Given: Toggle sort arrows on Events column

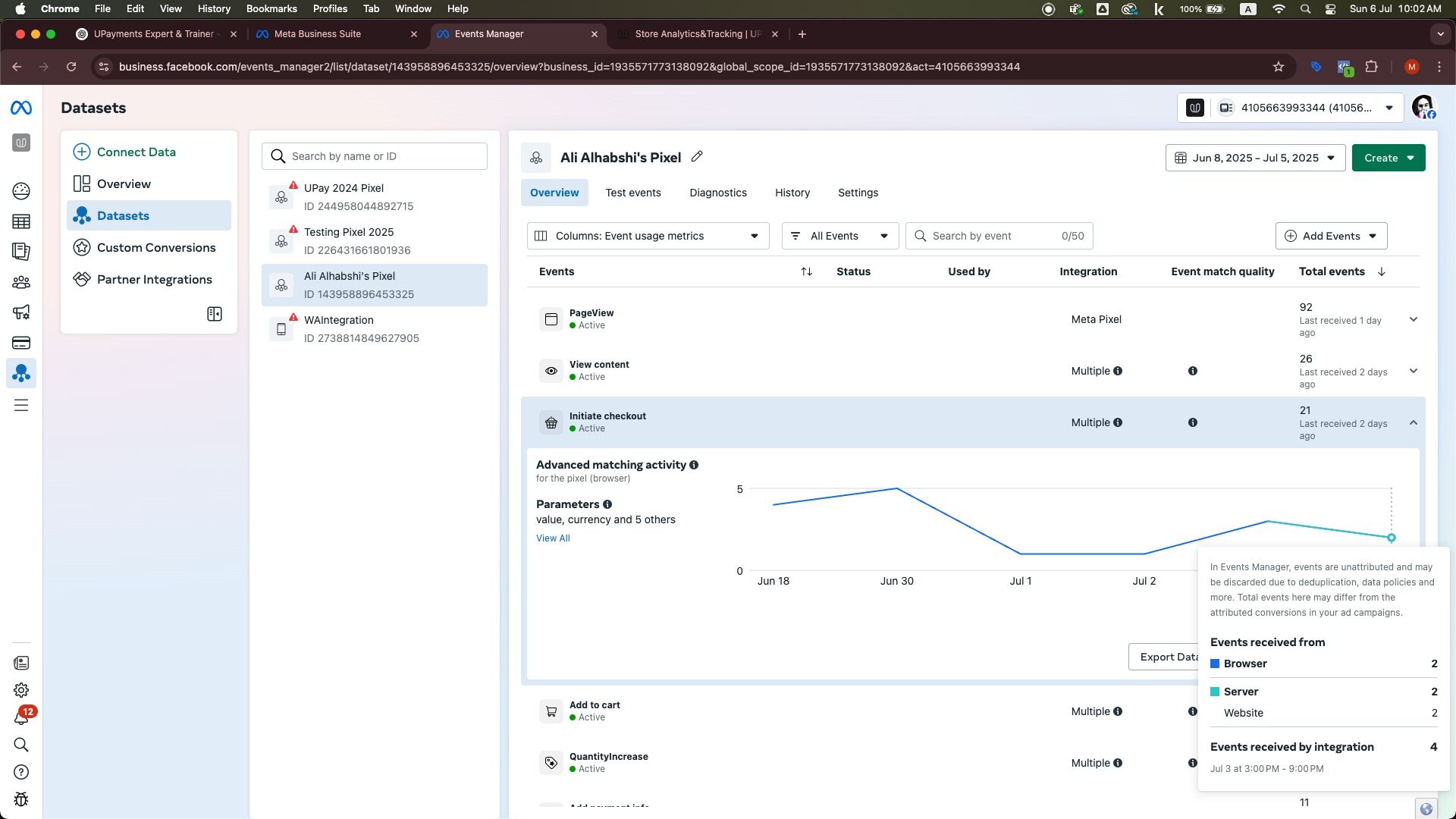Looking at the screenshot, I should pyautogui.click(x=806, y=271).
